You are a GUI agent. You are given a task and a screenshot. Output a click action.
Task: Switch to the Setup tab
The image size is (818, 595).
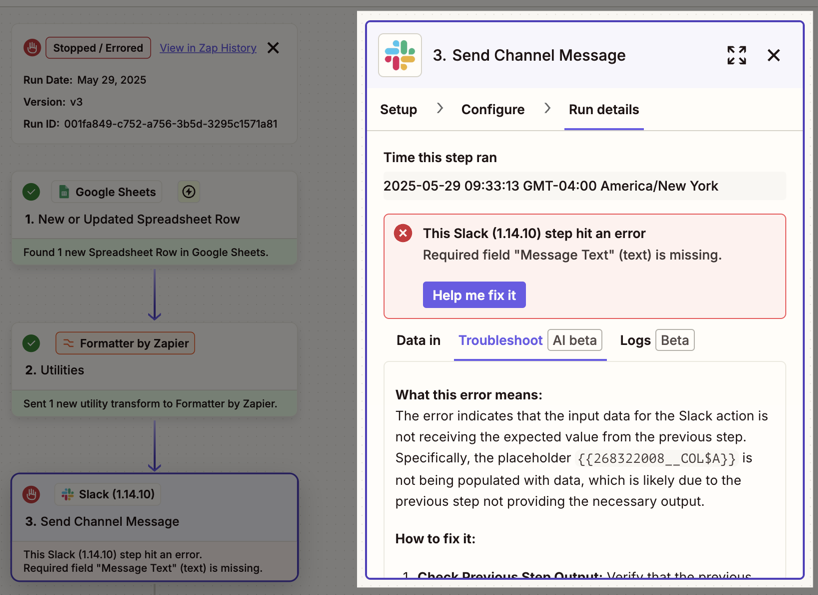pyautogui.click(x=398, y=110)
